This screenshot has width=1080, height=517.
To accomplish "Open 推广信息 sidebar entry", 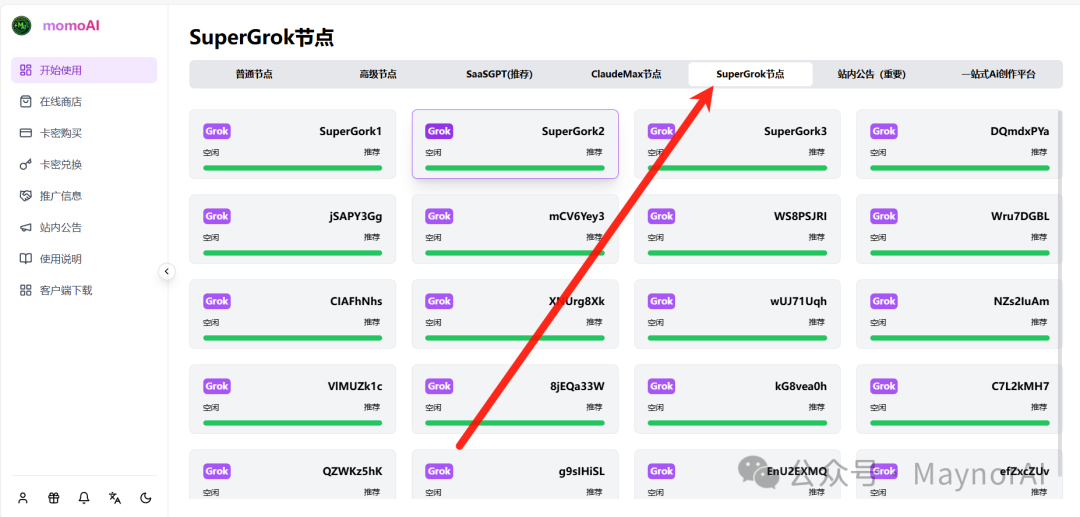I will coord(84,196).
